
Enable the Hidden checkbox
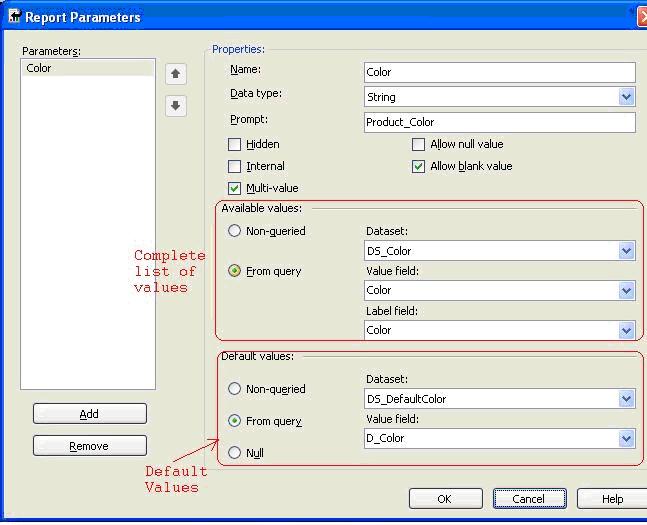coord(234,144)
